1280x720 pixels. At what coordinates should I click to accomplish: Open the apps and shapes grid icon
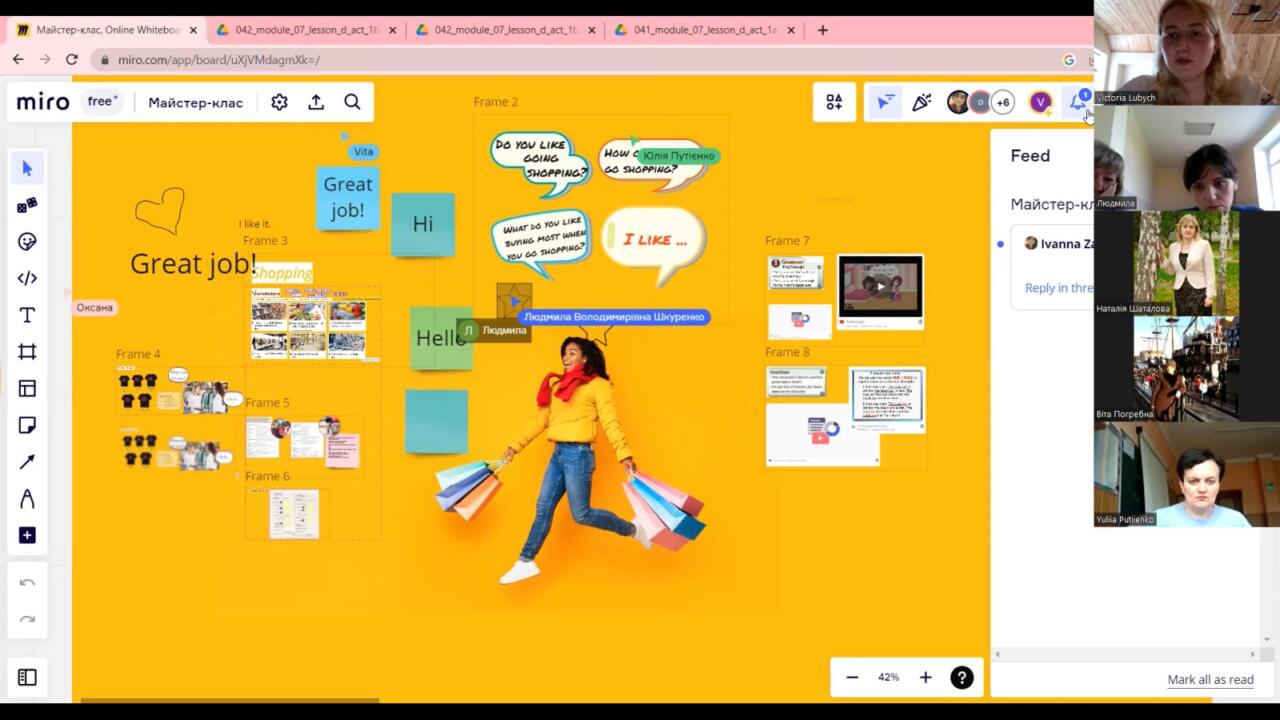[834, 102]
